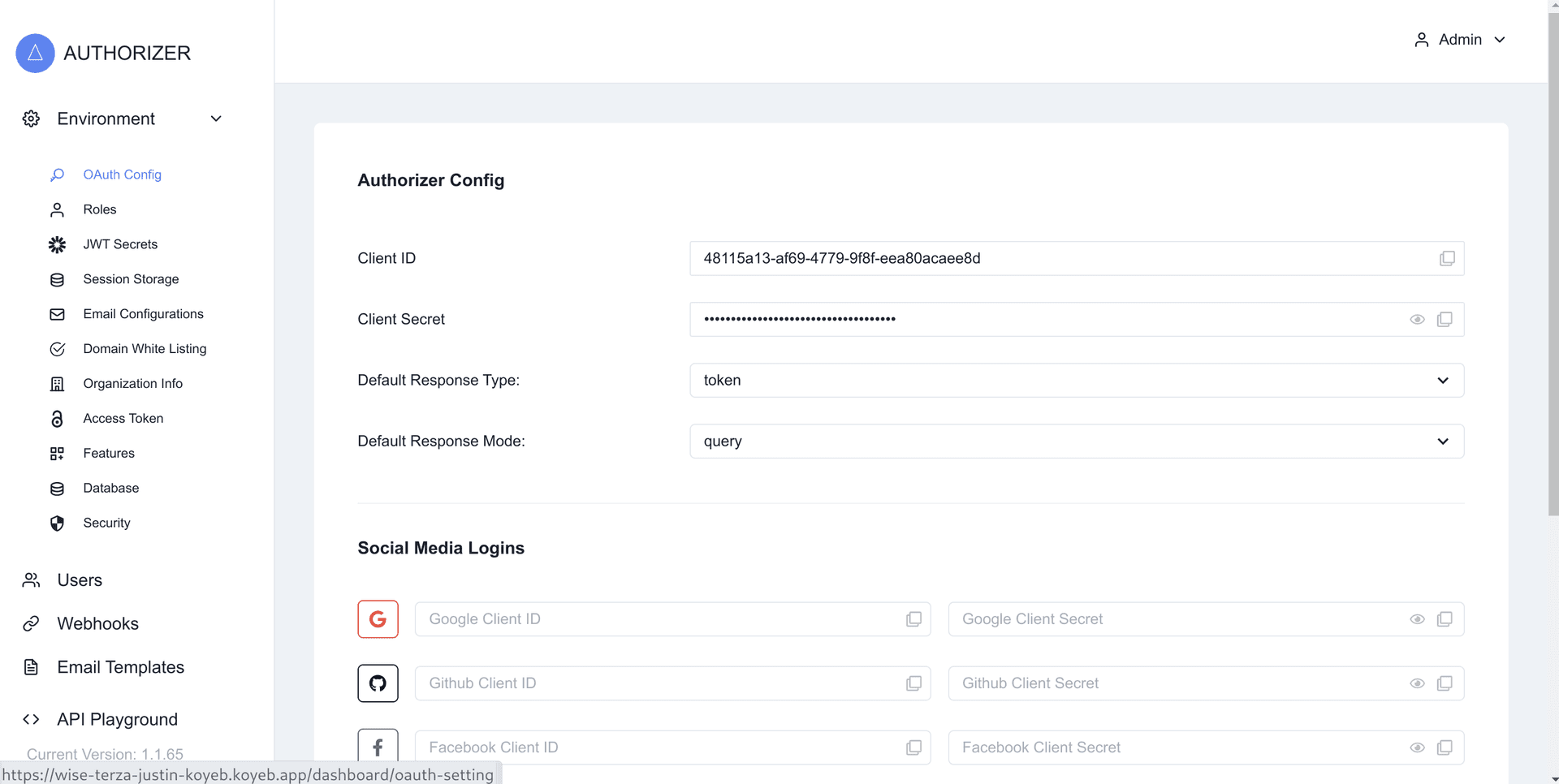1559x784 pixels.
Task: Copy the Github Client Secret field
Action: coord(1445,683)
